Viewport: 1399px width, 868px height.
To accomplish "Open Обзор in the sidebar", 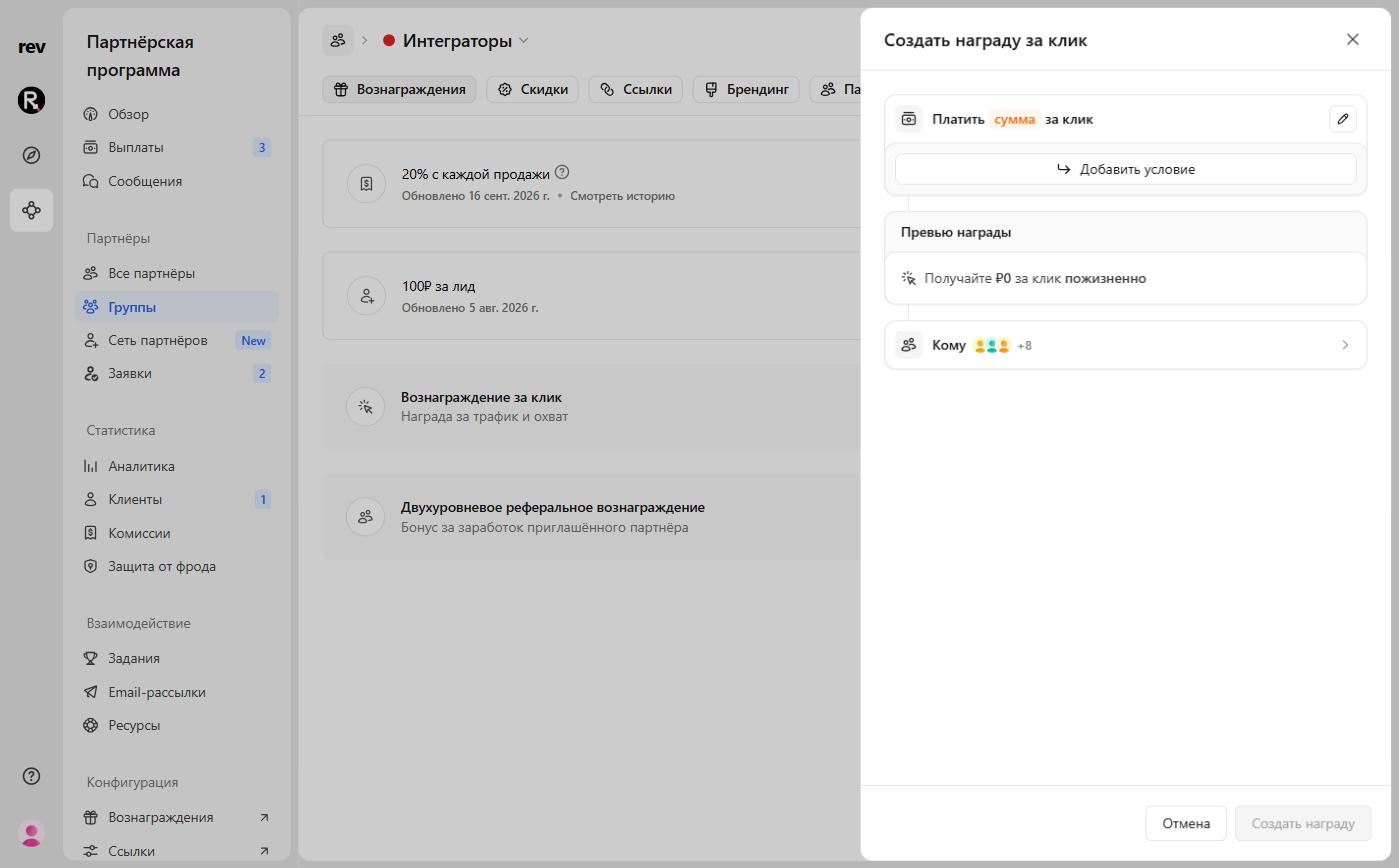I will (176, 114).
